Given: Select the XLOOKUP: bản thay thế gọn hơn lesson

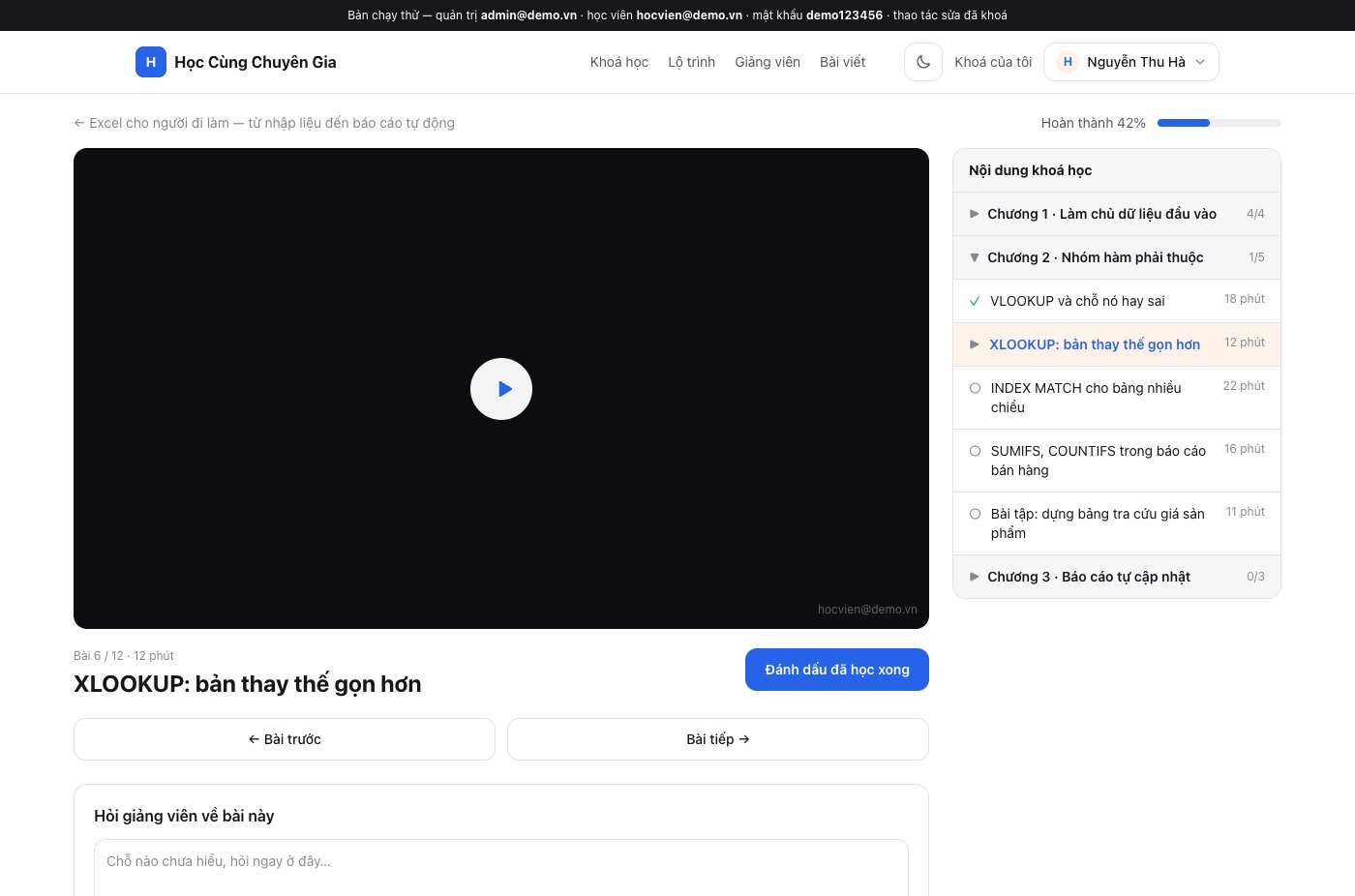Looking at the screenshot, I should (1117, 344).
